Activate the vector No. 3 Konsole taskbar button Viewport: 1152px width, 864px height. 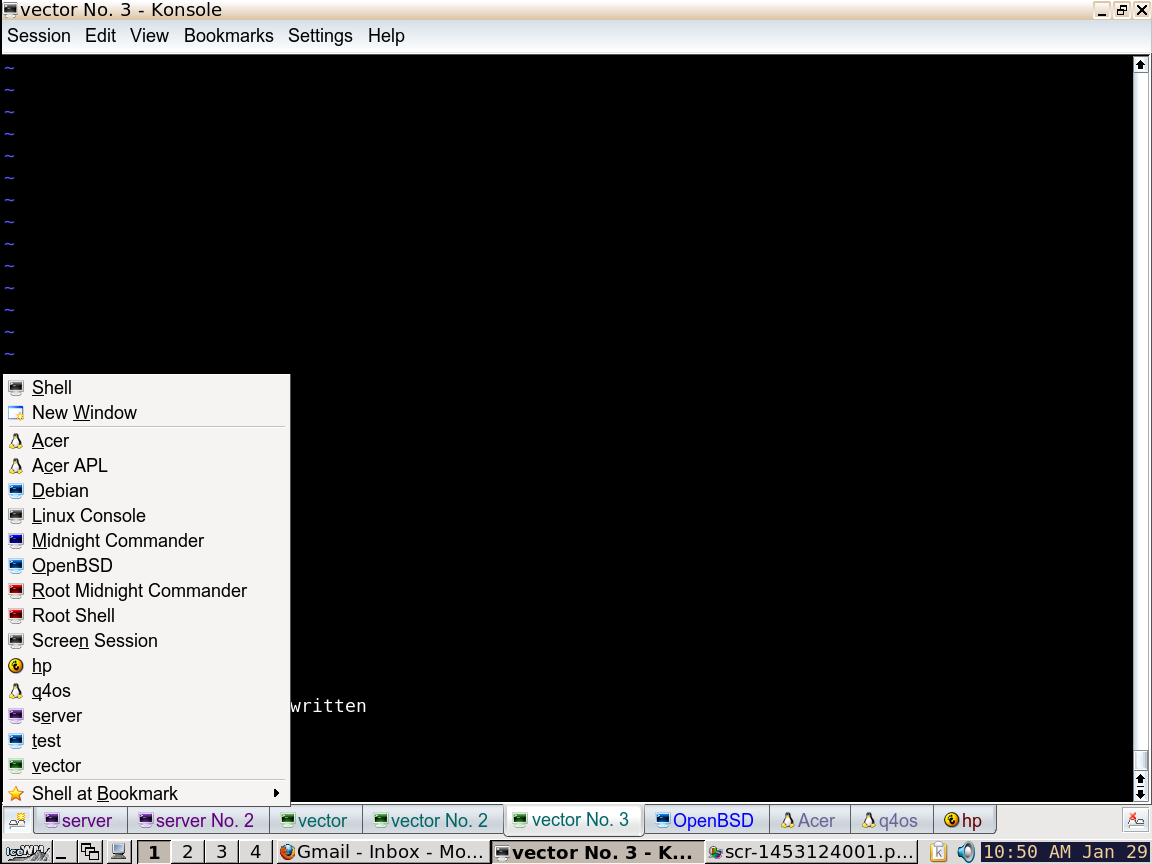click(x=597, y=852)
